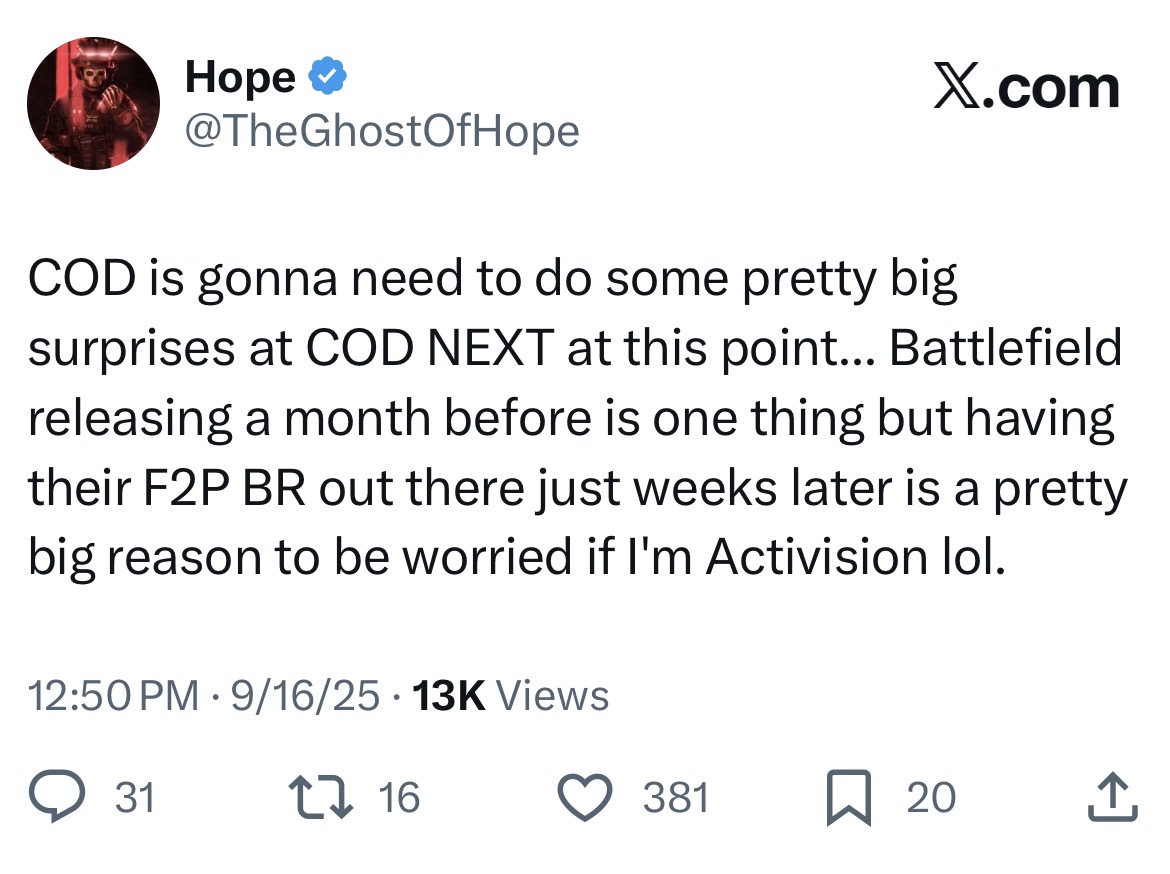Click the 12:50 PM timestamp
This screenshot has width=1170, height=874.
[x=113, y=696]
